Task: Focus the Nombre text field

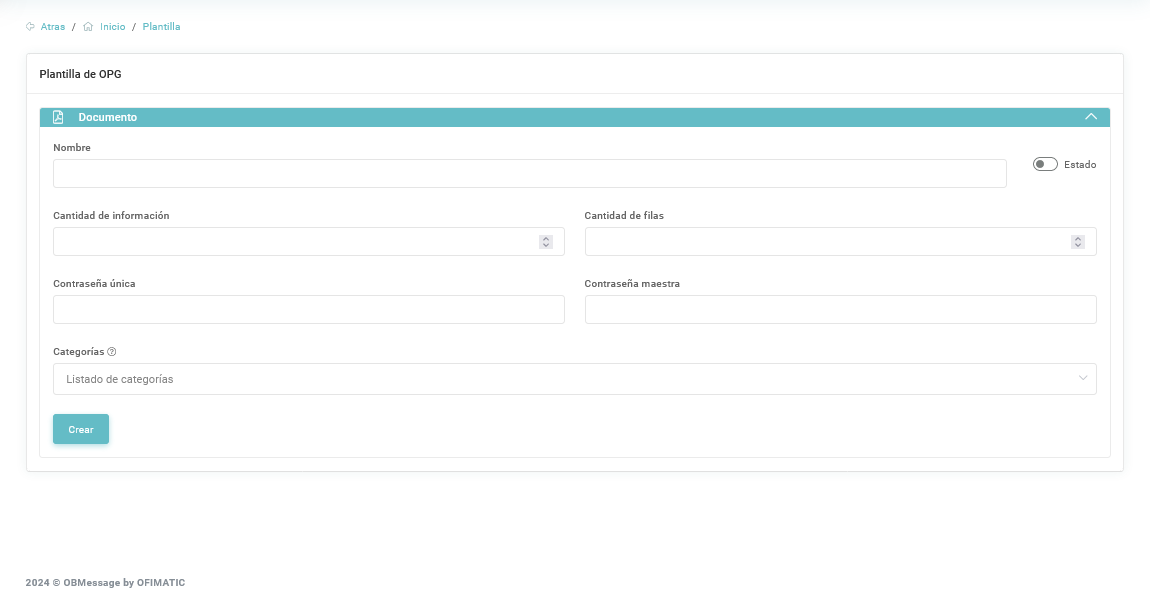Action: (x=529, y=173)
